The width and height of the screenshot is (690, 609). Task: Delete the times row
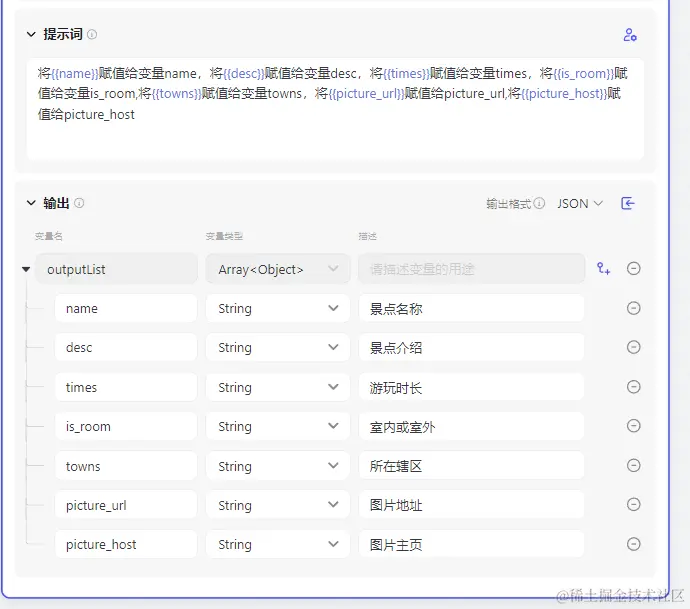[633, 387]
